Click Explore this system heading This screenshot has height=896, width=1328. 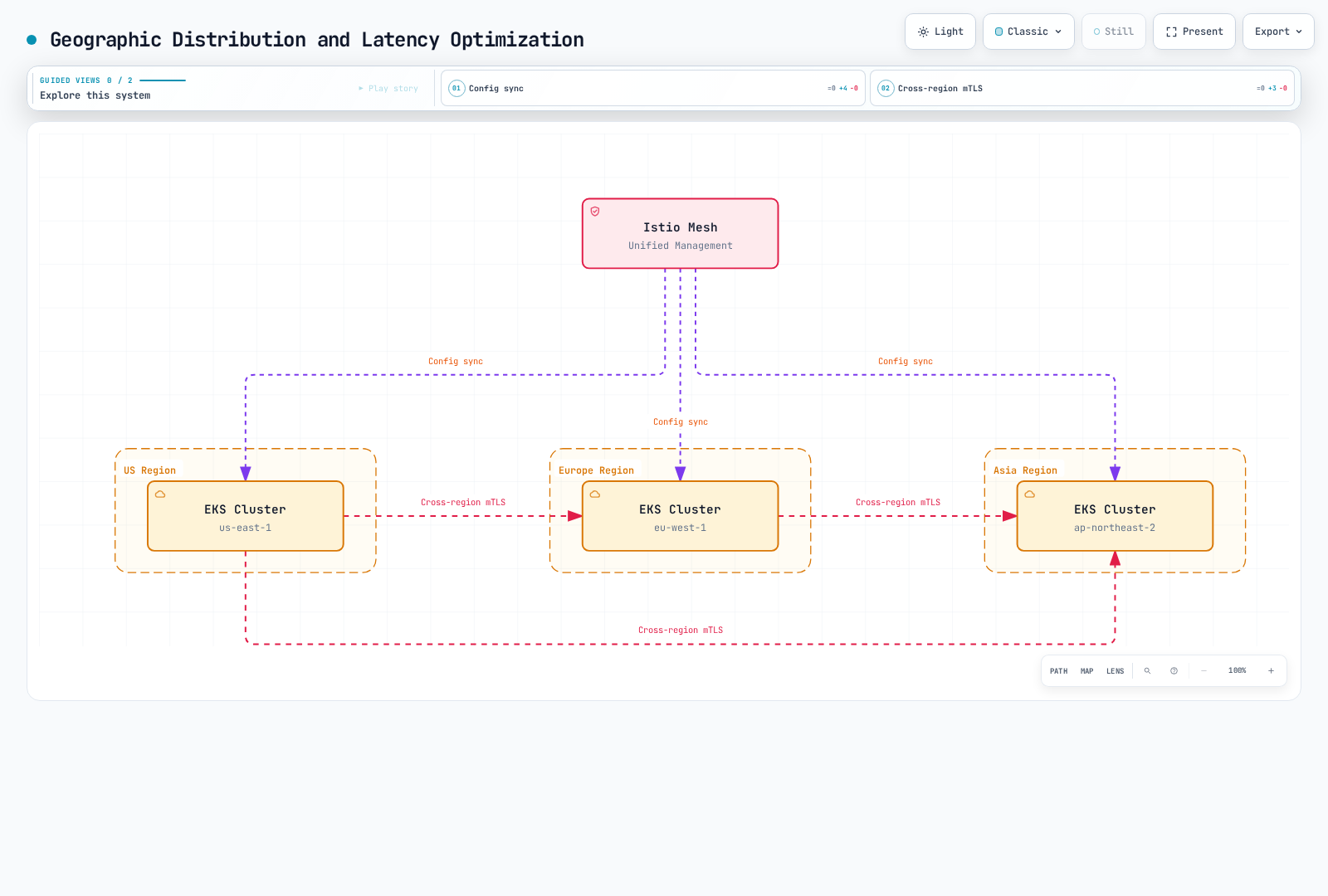[95, 95]
